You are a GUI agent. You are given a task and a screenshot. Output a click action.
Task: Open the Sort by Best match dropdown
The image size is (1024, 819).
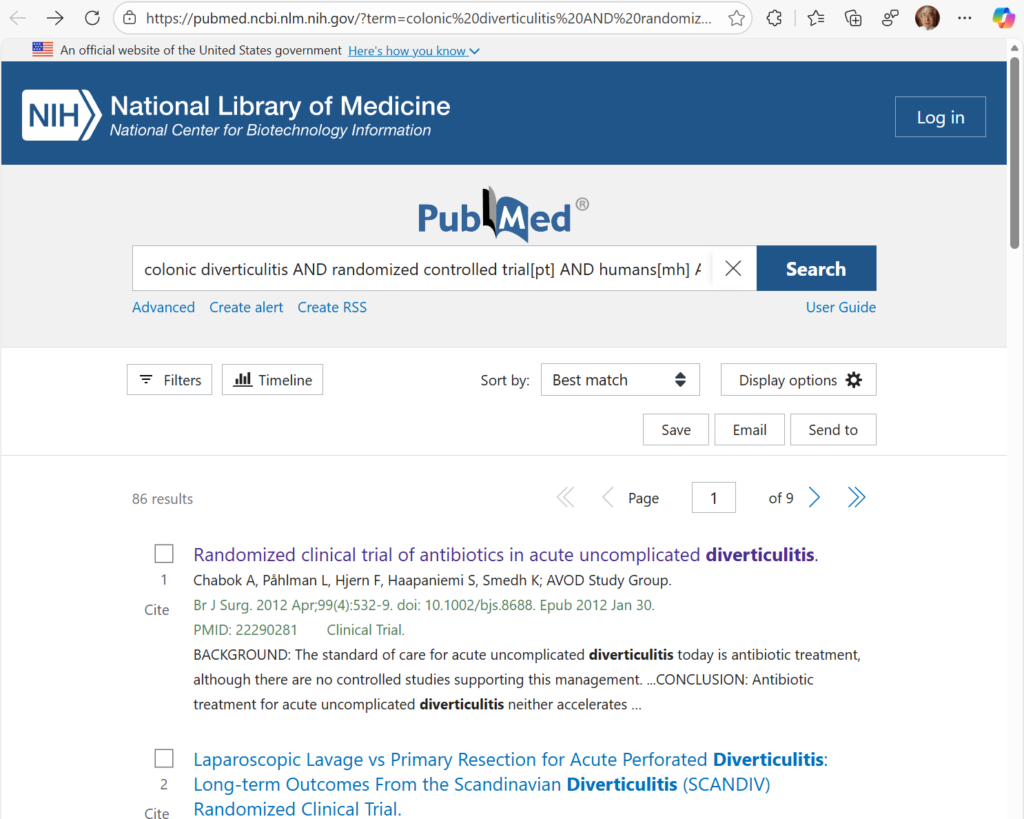pyautogui.click(x=619, y=380)
